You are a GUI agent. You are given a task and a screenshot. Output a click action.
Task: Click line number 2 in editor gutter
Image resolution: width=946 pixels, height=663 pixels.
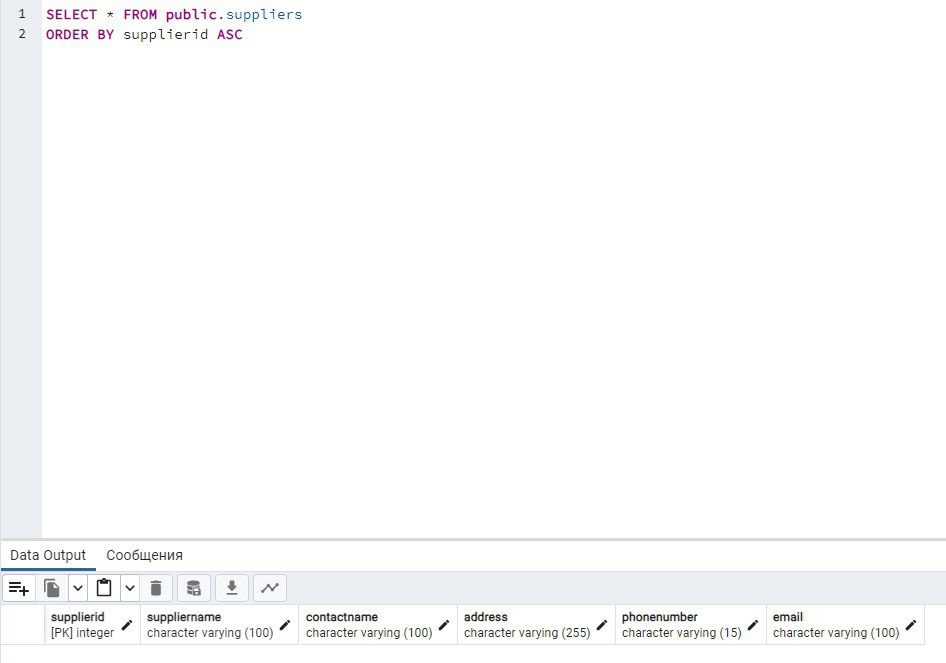[x=21, y=34]
